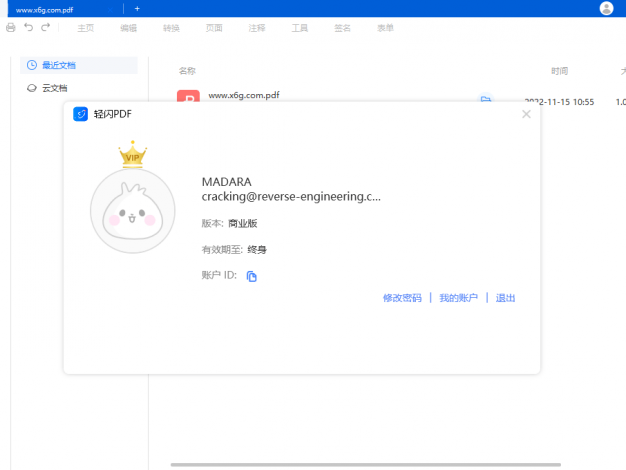This screenshot has width=626, height=470.
Task: Open the 注释 menu tab
Action: pos(257,28)
